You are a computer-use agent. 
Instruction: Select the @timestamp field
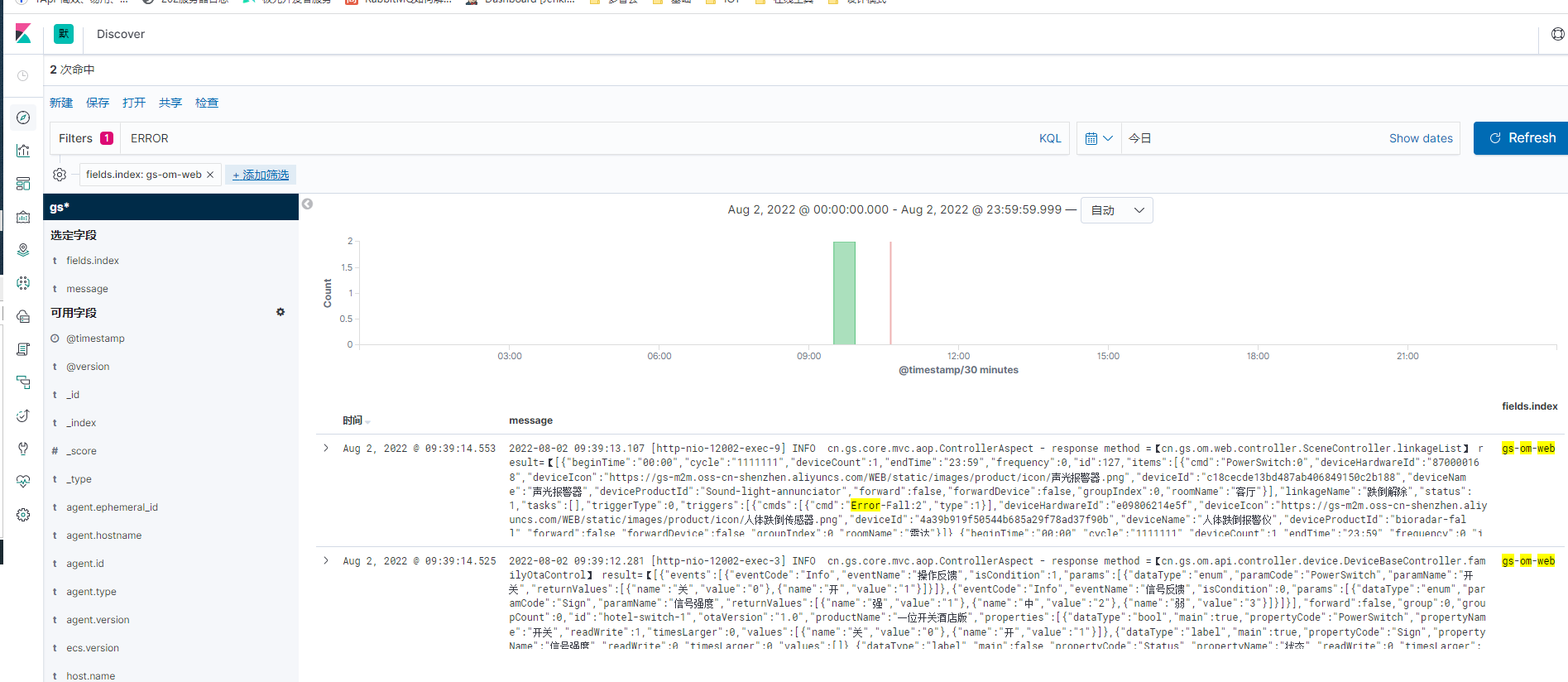tap(96, 339)
